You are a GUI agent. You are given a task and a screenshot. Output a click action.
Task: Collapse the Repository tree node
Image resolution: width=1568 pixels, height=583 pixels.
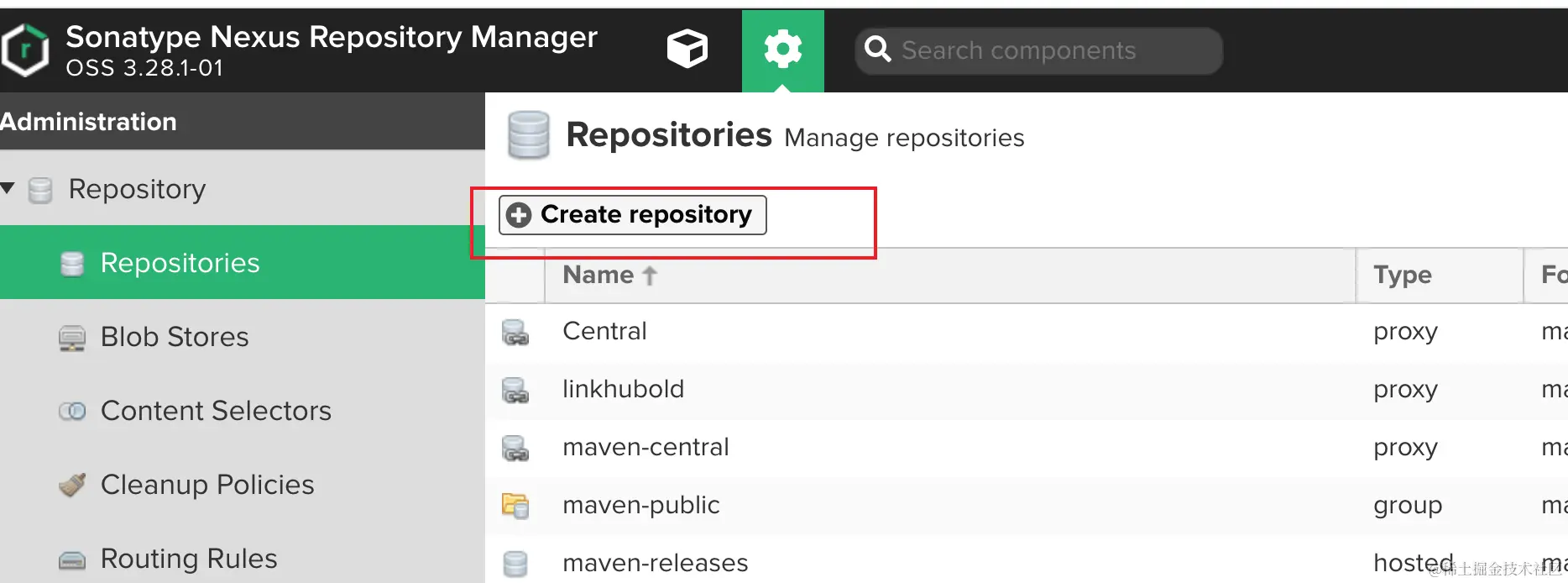(8, 188)
